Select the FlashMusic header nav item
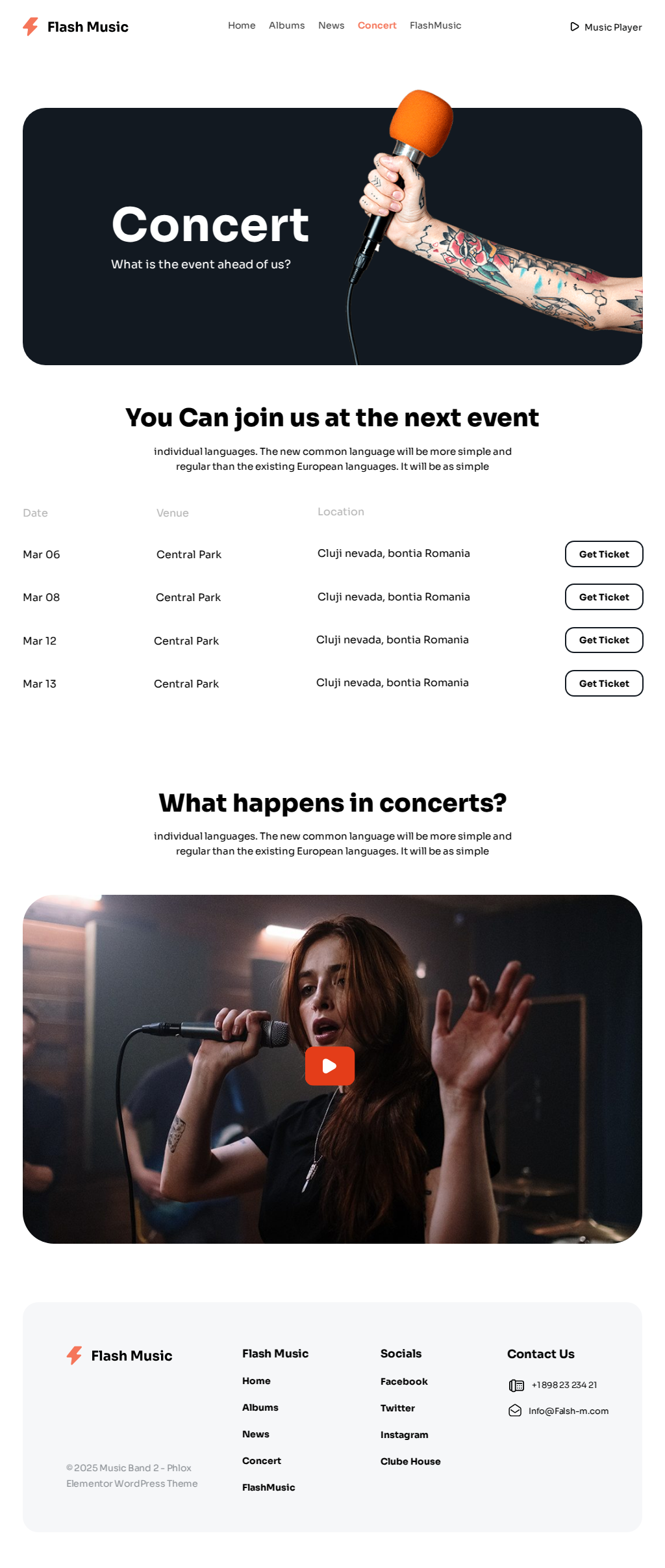The height and width of the screenshot is (1568, 665). click(x=436, y=25)
